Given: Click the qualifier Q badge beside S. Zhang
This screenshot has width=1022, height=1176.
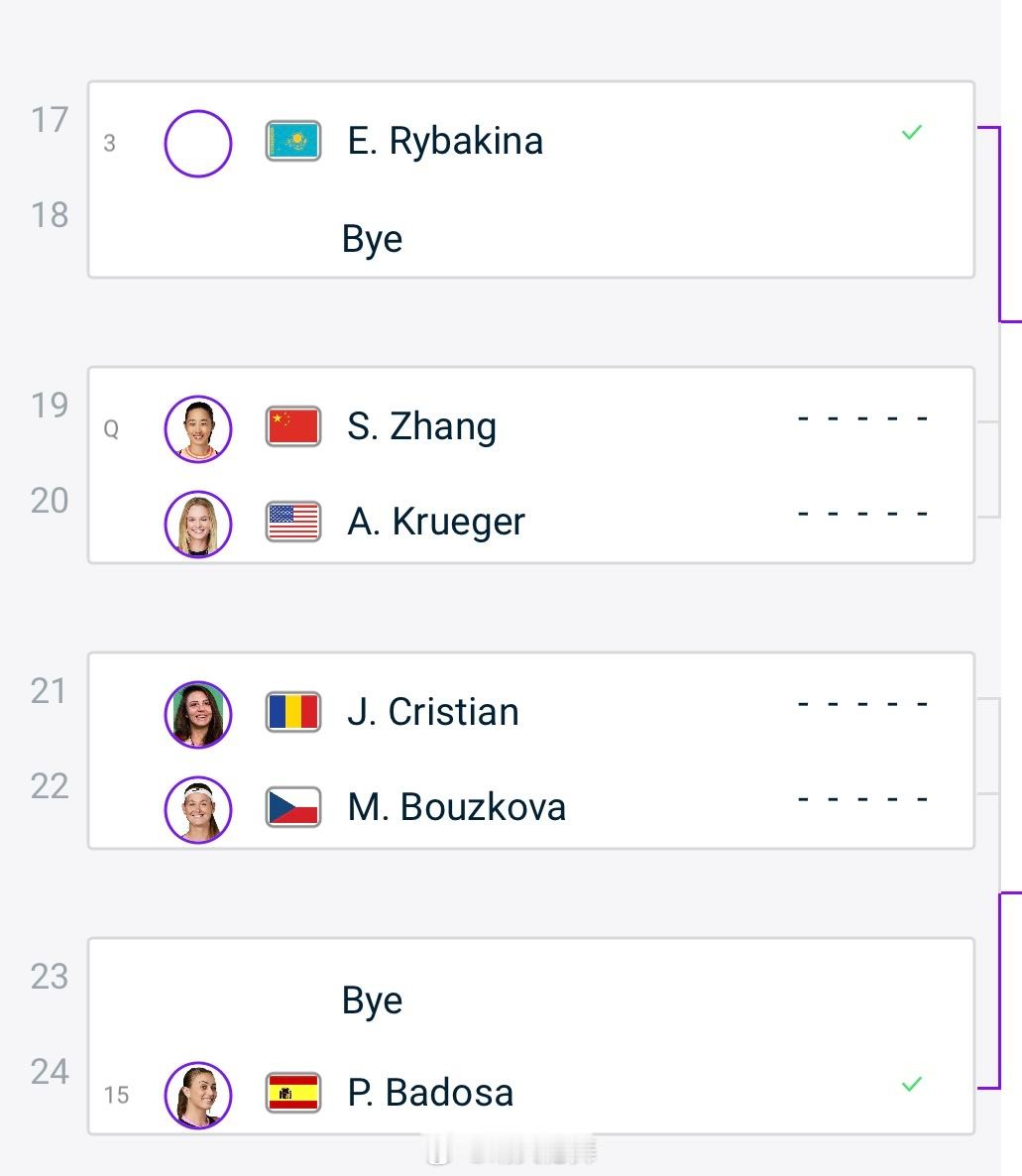Looking at the screenshot, I should [111, 428].
